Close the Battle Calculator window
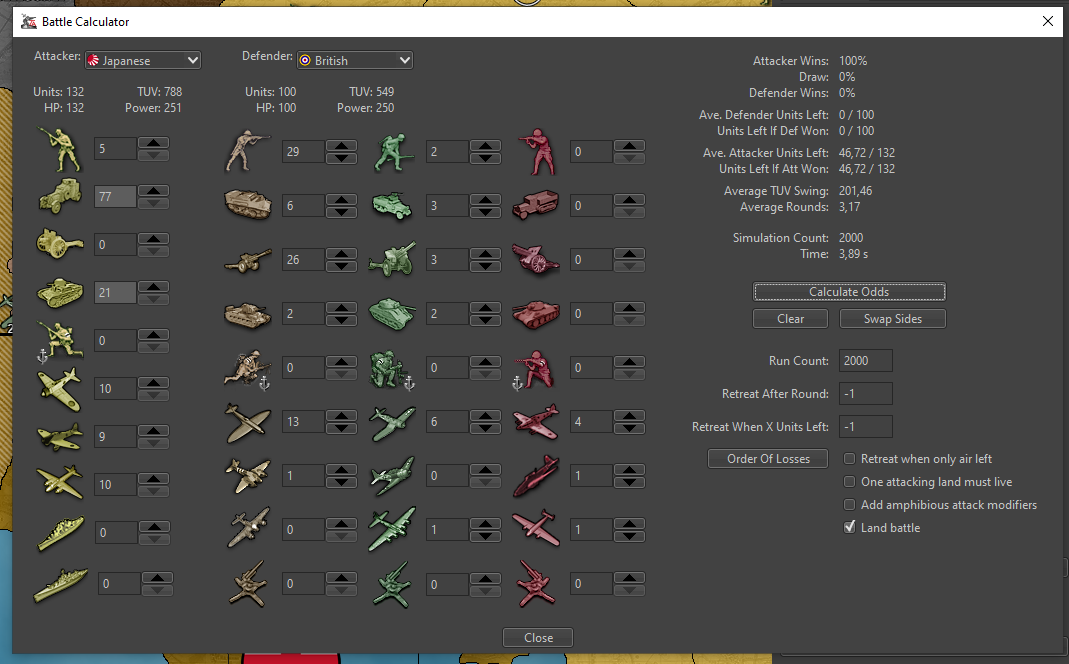 coord(1048,21)
